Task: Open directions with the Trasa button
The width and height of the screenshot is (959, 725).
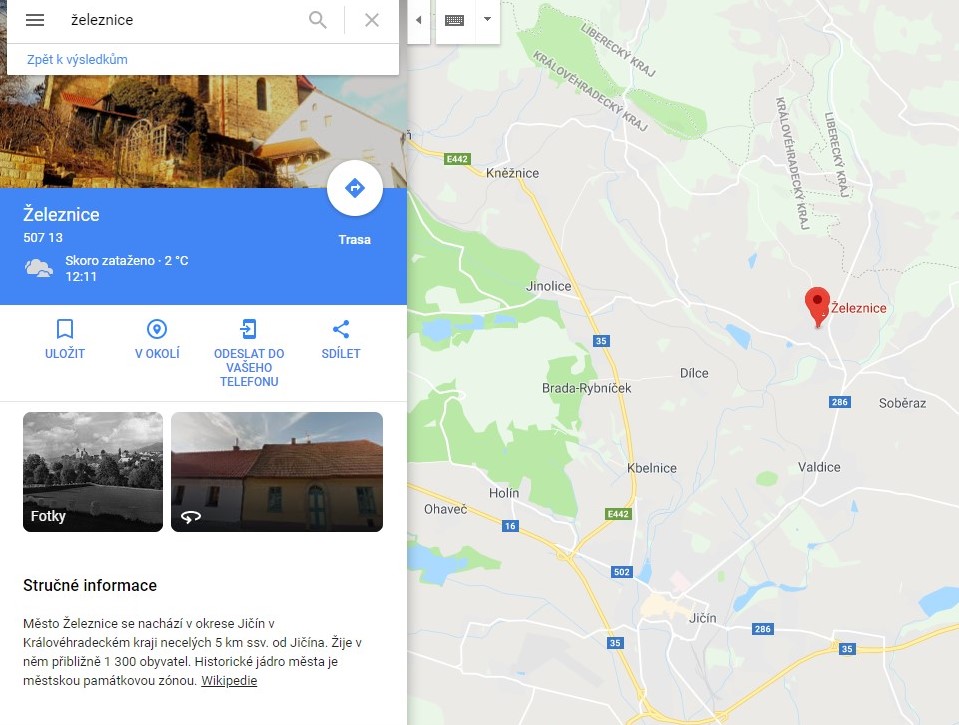Action: (x=355, y=188)
